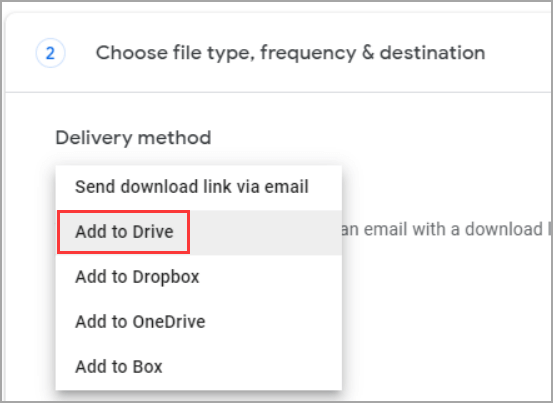The width and height of the screenshot is (553, 403).
Task: Click Choose file type, frequency & destination heading
Action: click(291, 53)
